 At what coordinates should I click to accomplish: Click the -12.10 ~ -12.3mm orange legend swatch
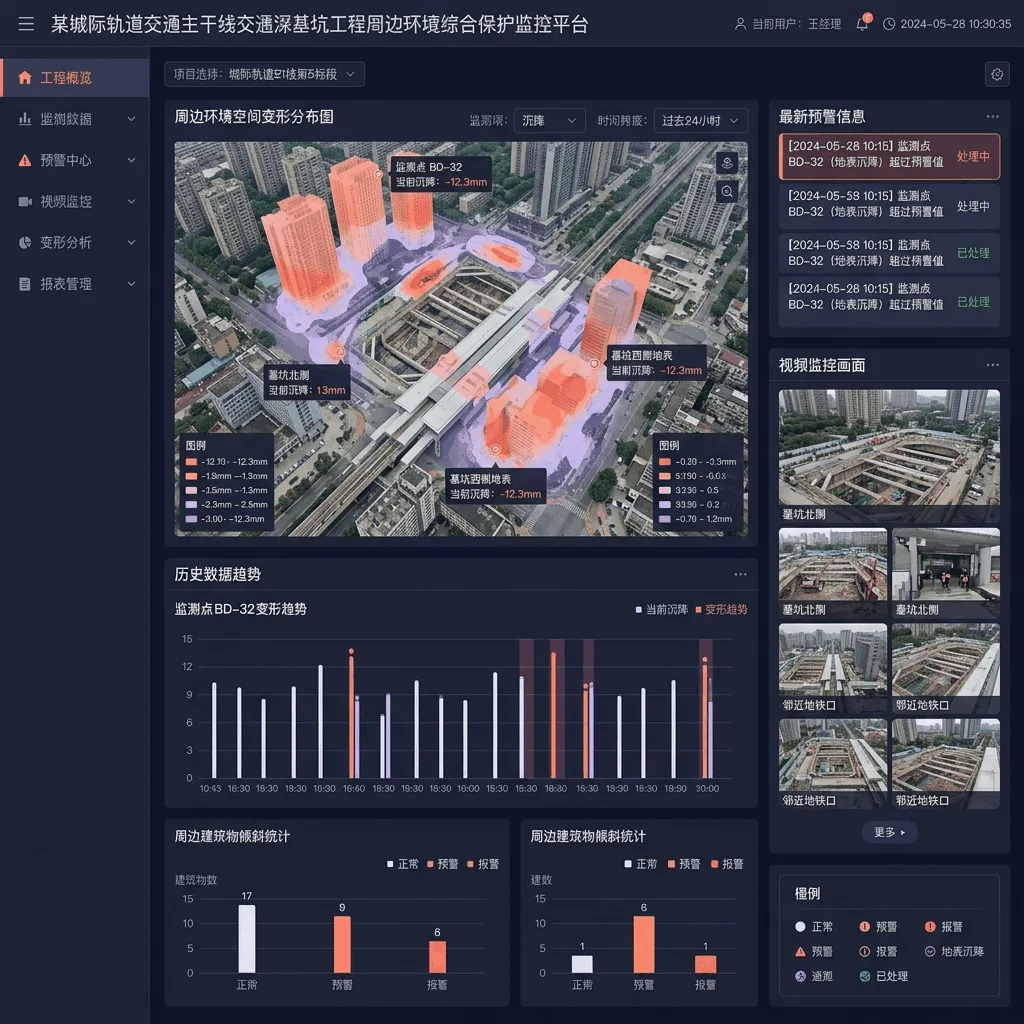191,462
